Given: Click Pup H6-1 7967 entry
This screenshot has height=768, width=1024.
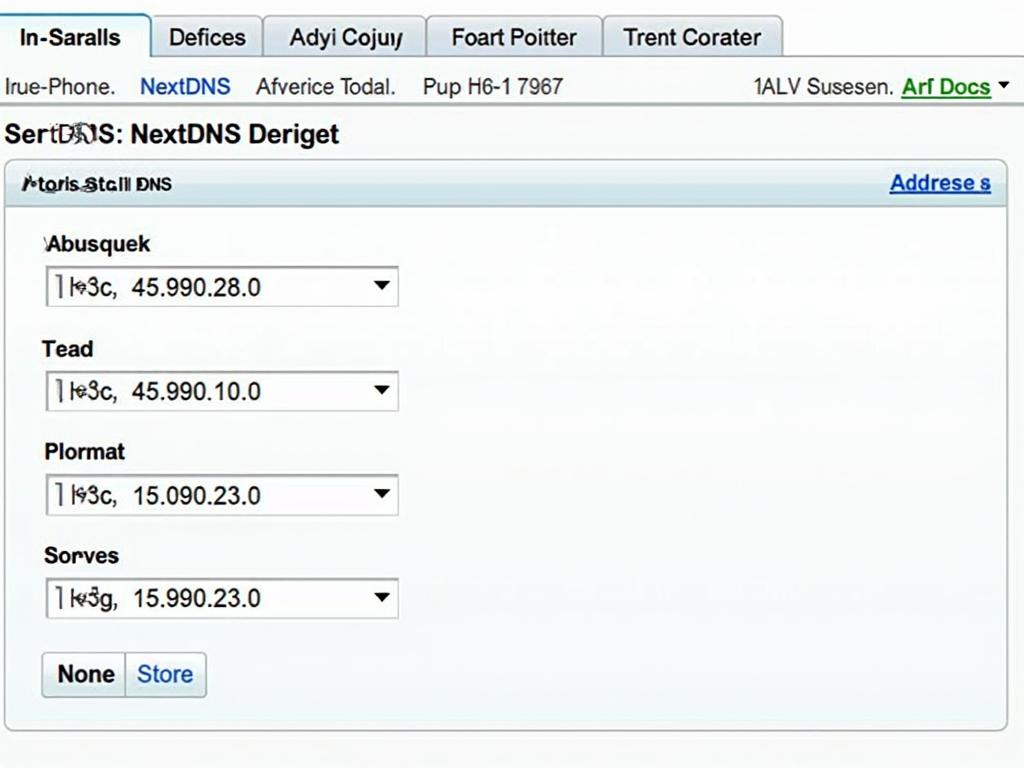Looking at the screenshot, I should tap(492, 86).
